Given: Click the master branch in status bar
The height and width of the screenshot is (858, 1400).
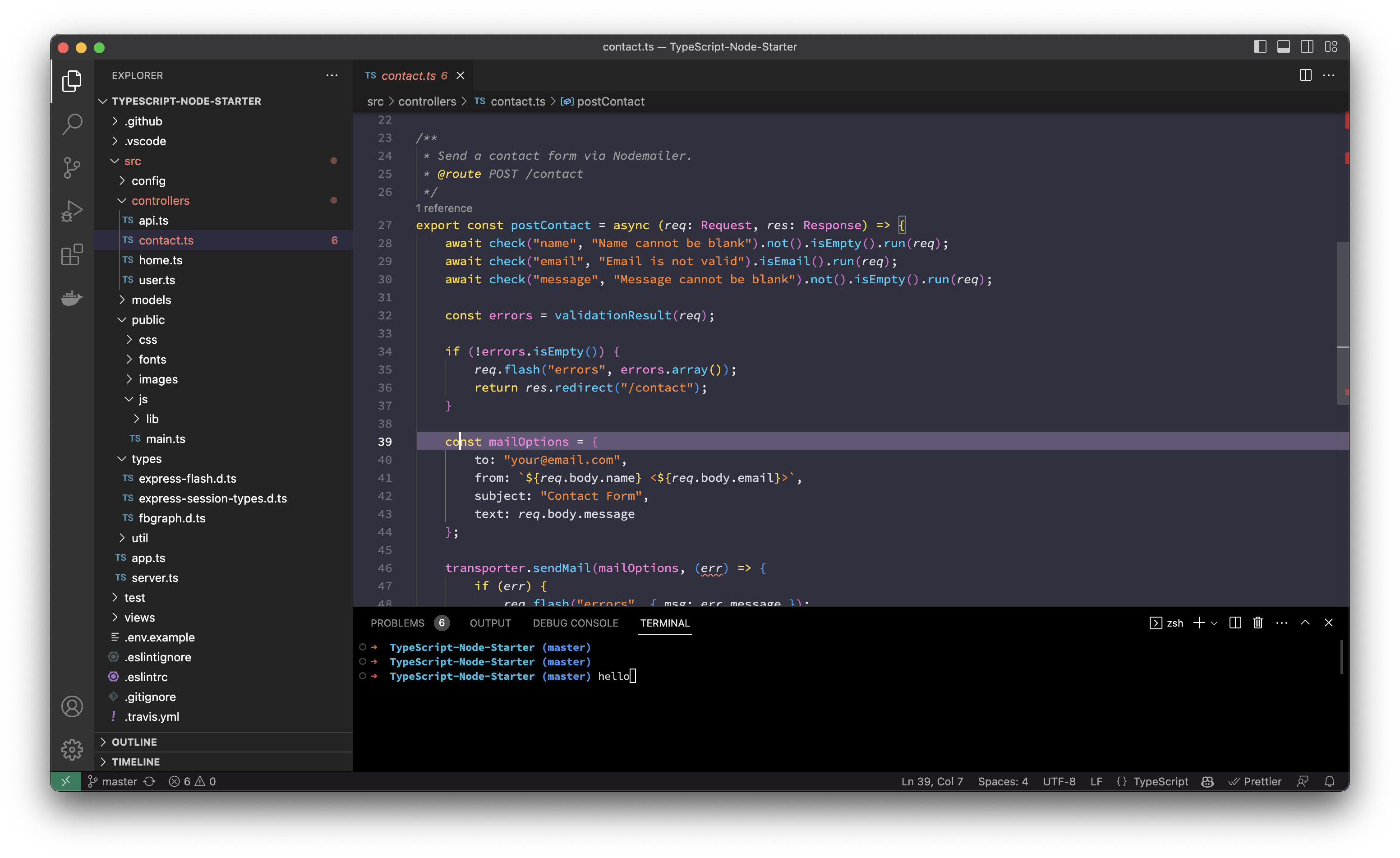Looking at the screenshot, I should [x=112, y=782].
